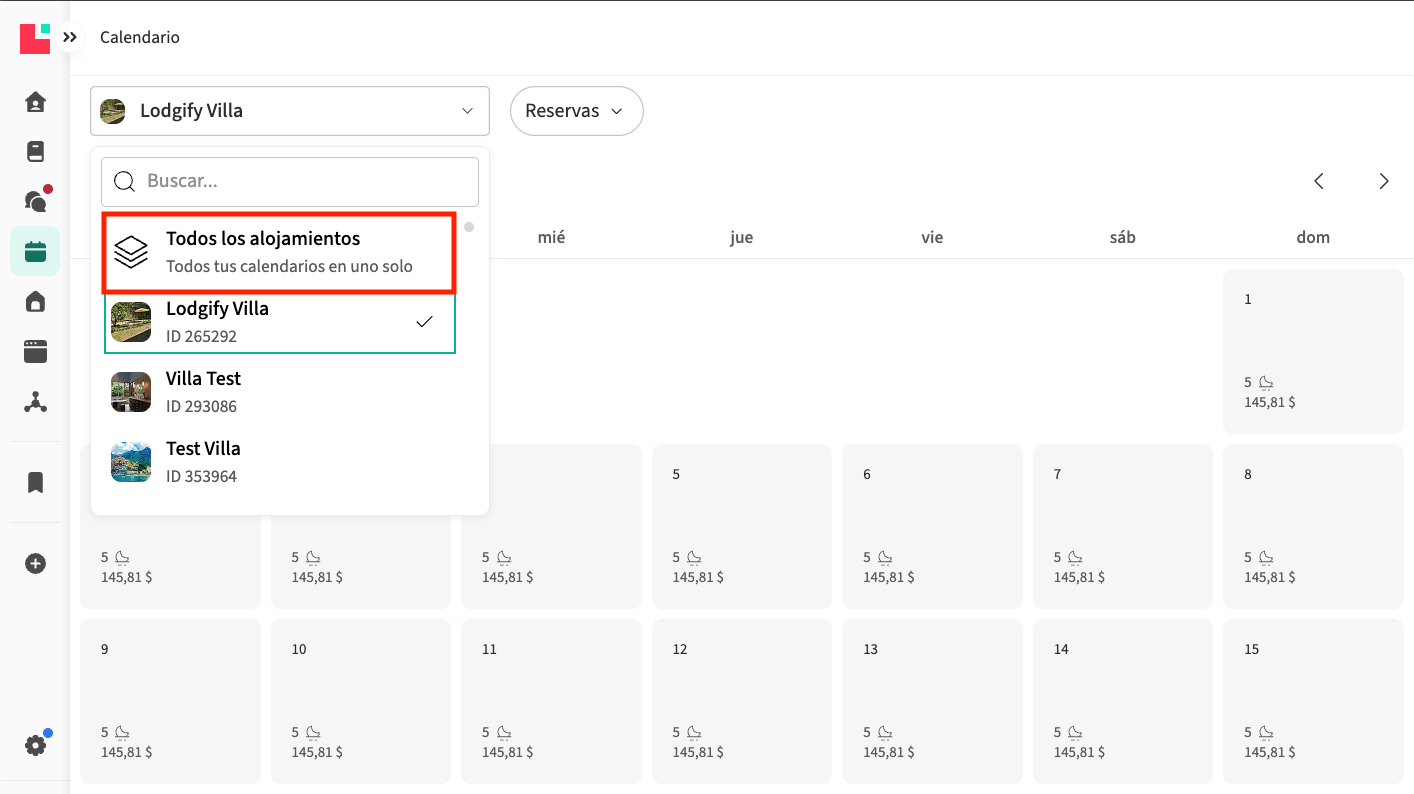Go to the previous month arrow
This screenshot has width=1414, height=794.
1319,181
